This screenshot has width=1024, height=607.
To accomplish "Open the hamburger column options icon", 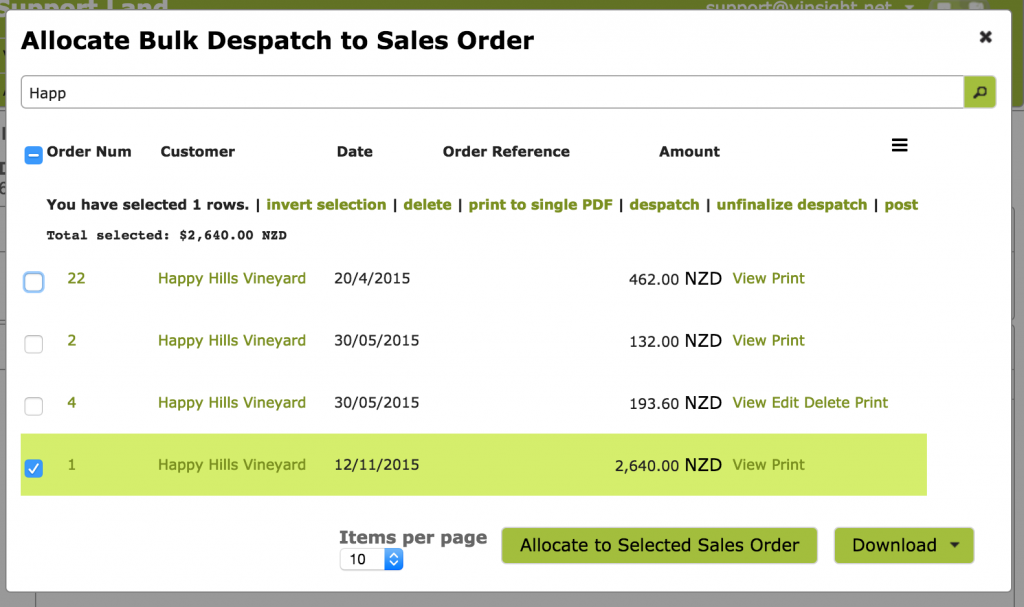I will click(899, 144).
